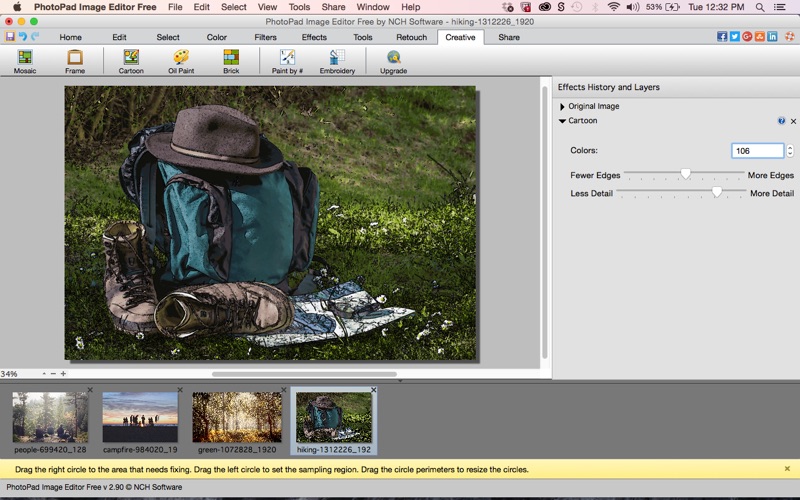Screen dimensions: 800x500
Task: Click the Fewer Edges to More Edges slider
Action: click(685, 174)
